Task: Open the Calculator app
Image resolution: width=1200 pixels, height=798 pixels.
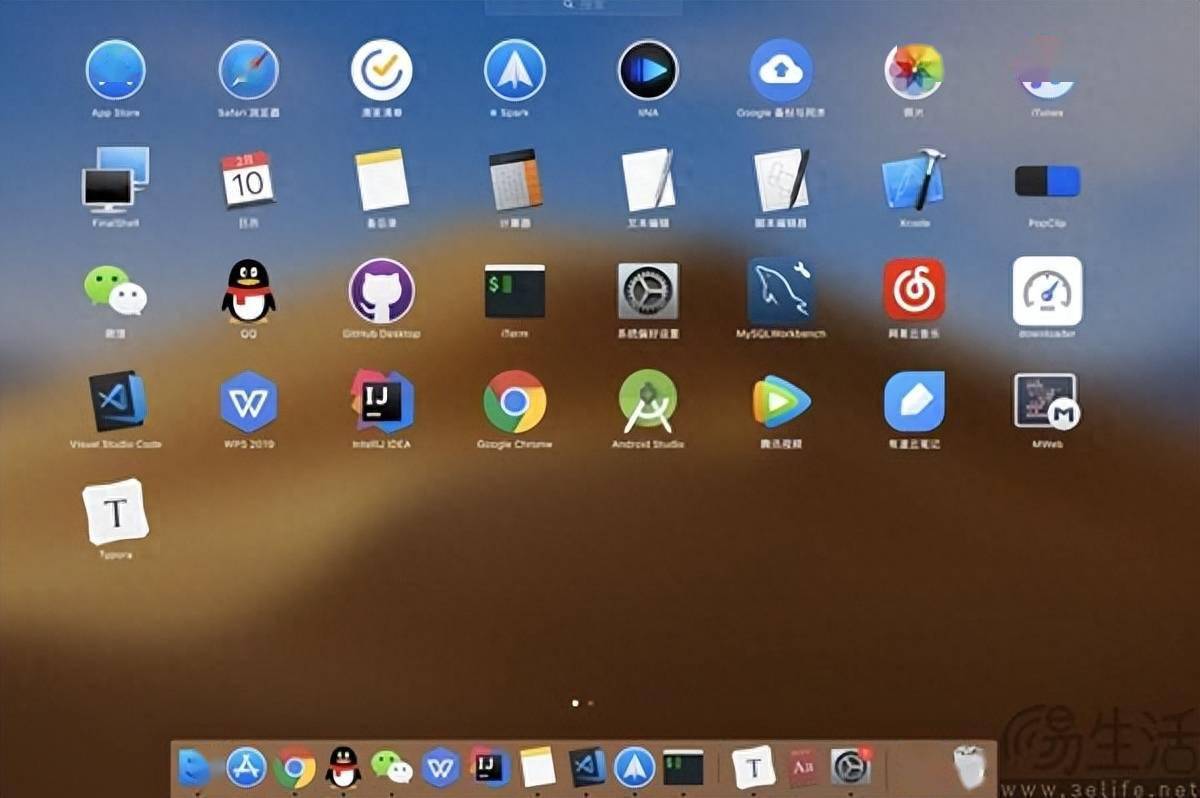Action: pyautogui.click(x=514, y=181)
